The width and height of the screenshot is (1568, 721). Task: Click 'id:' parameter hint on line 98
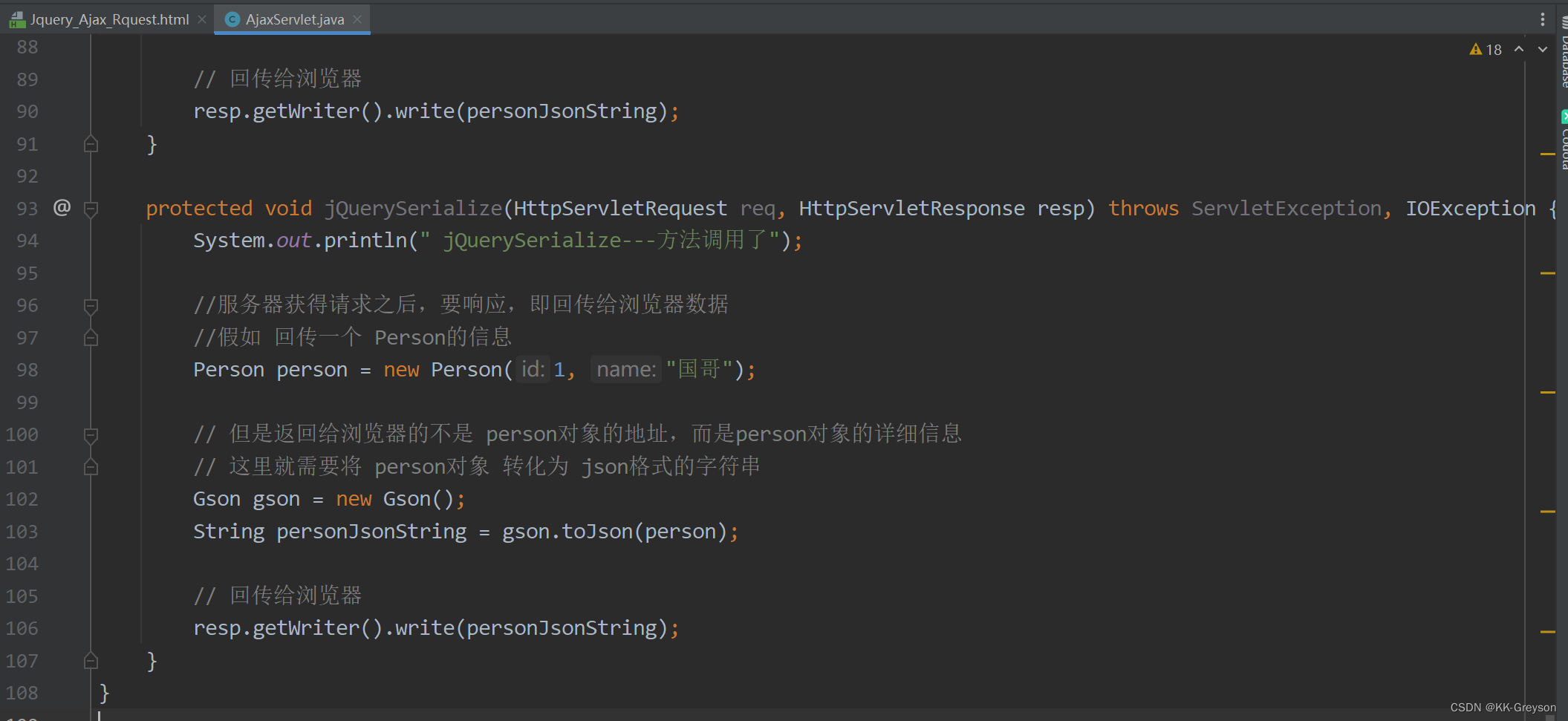click(x=533, y=369)
